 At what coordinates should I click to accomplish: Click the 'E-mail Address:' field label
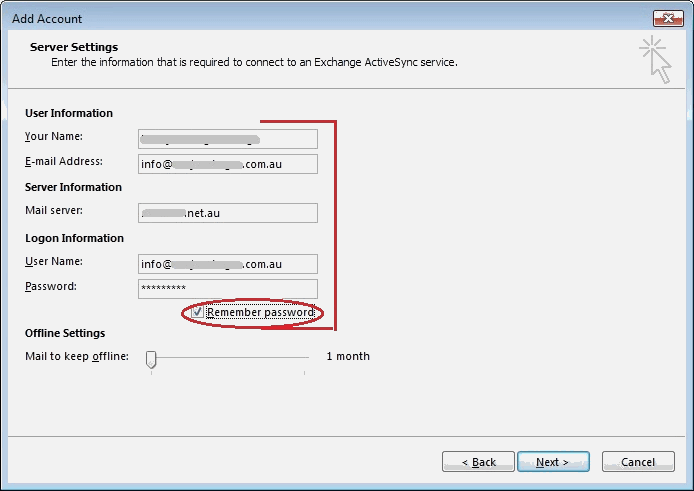[x=64, y=161]
